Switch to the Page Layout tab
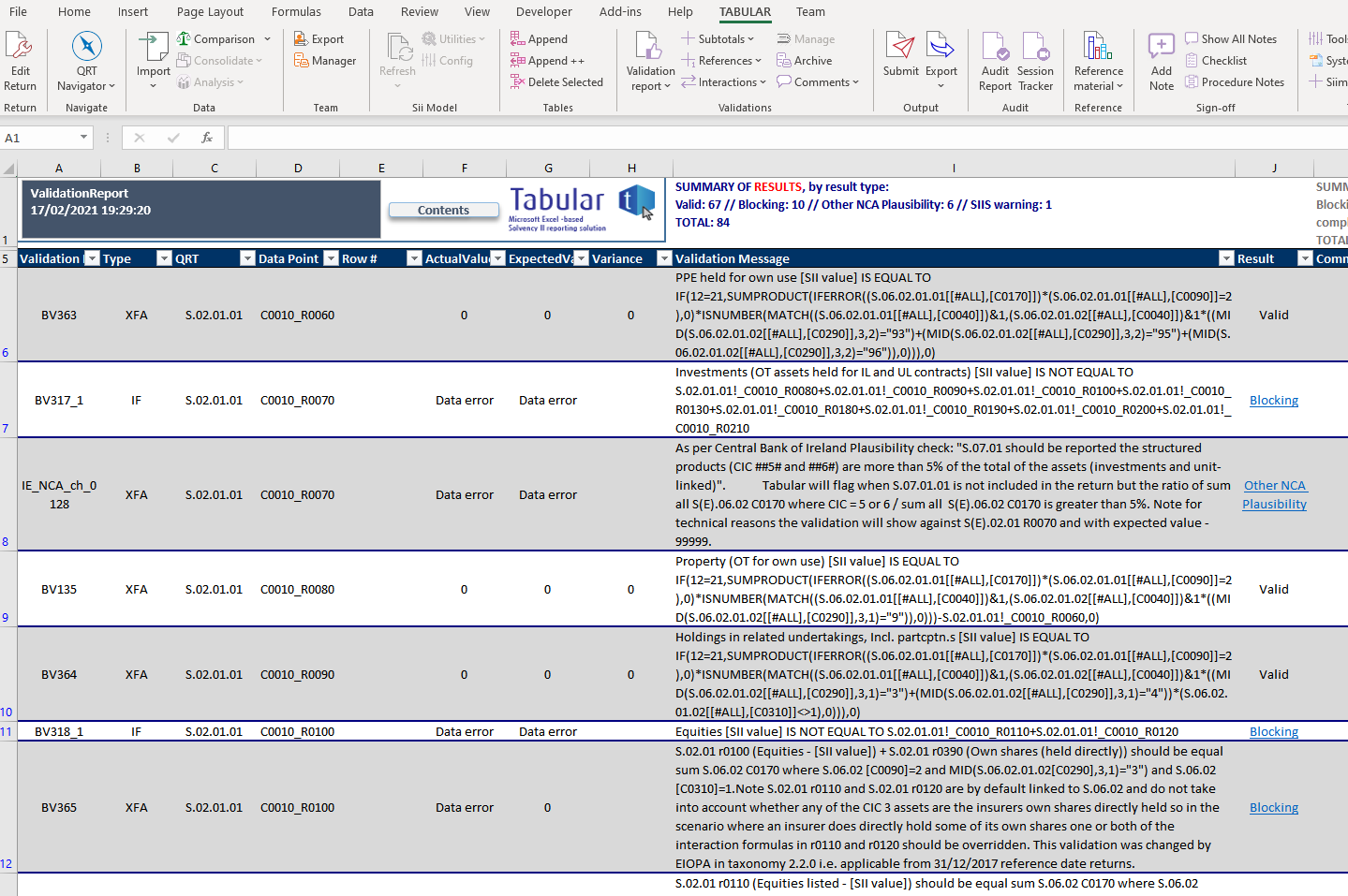Viewport: 1348px width, 896px height. pos(210,12)
